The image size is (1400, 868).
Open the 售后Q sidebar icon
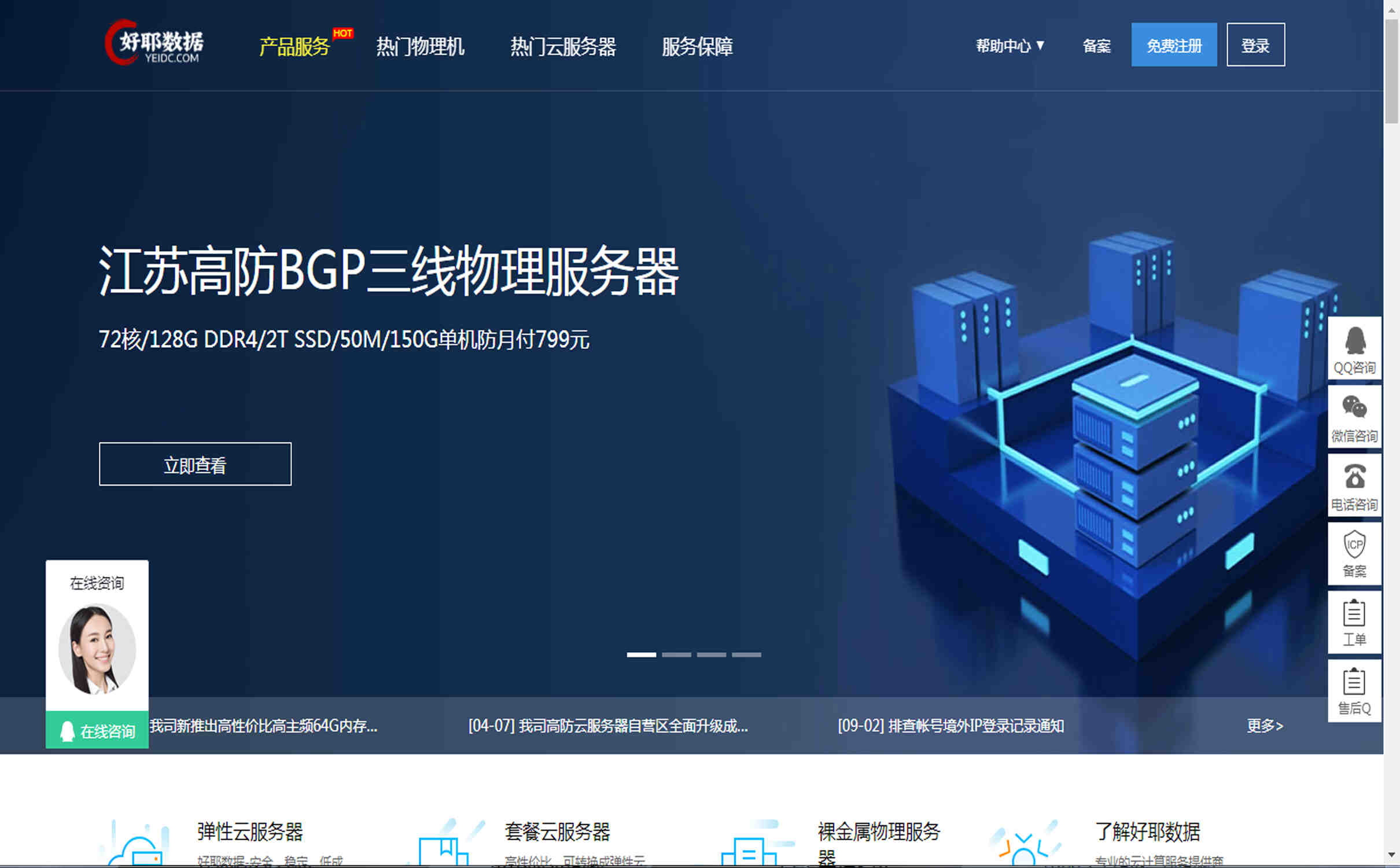[1354, 682]
